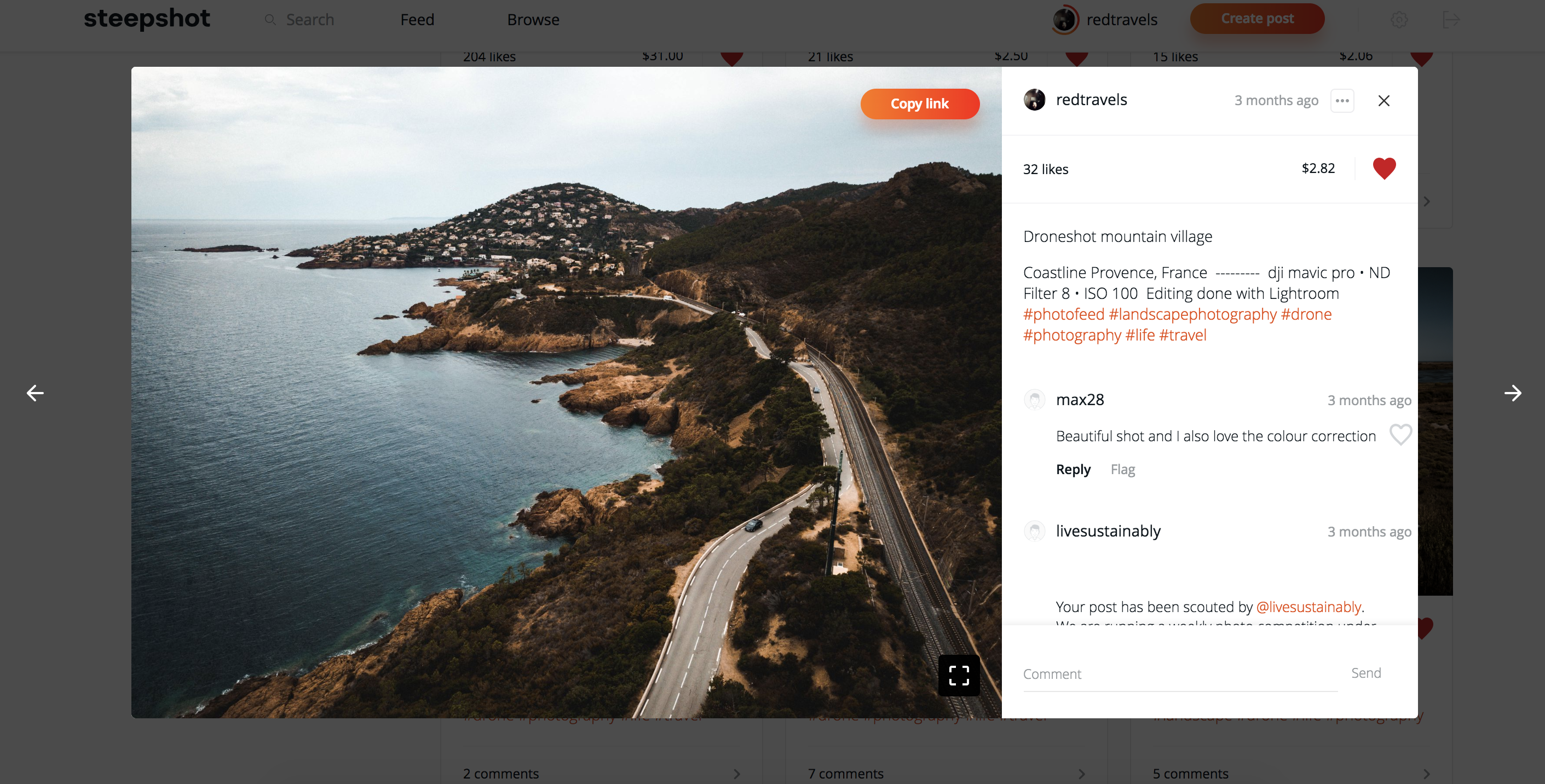Click the $2.82 post payout value
The width and height of the screenshot is (1545, 784).
click(x=1318, y=168)
